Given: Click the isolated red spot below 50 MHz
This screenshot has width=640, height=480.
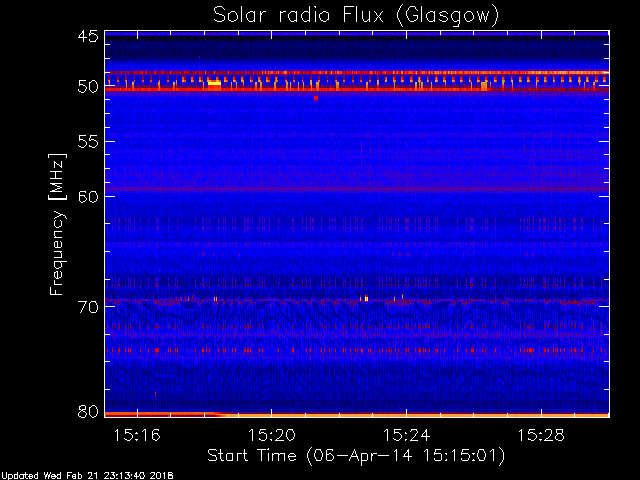Looking at the screenshot, I should tap(316, 98).
